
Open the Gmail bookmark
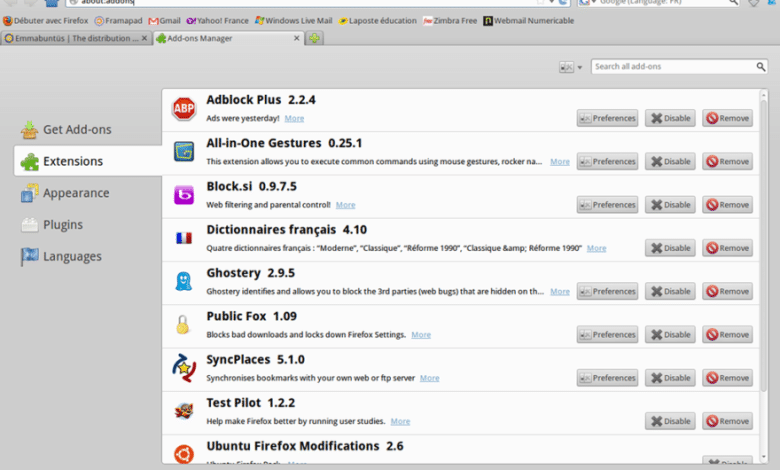[x=165, y=21]
